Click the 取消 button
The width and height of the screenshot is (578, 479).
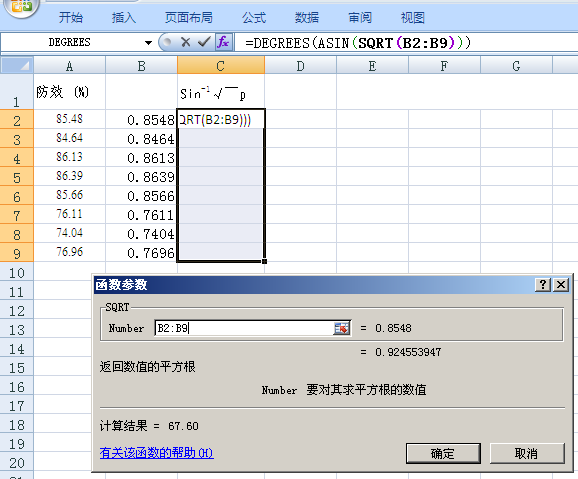[527, 453]
